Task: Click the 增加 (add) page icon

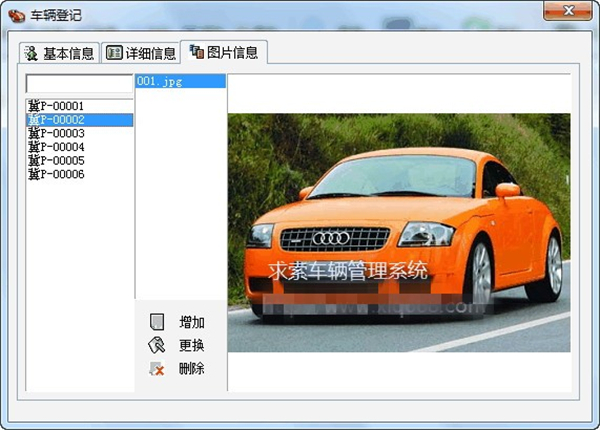Action: (156, 322)
